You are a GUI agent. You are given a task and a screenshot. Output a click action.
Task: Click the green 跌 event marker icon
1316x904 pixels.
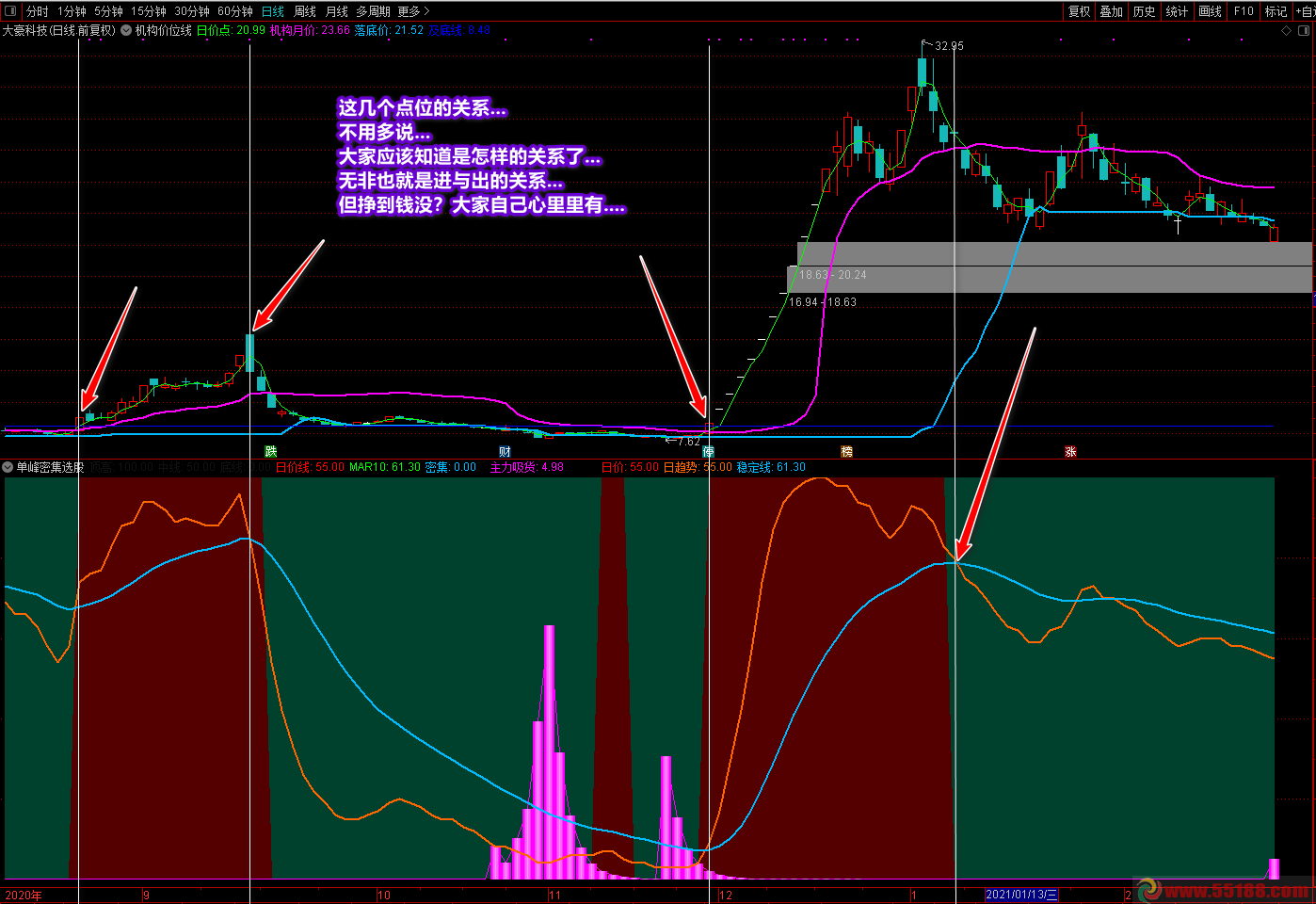[271, 452]
